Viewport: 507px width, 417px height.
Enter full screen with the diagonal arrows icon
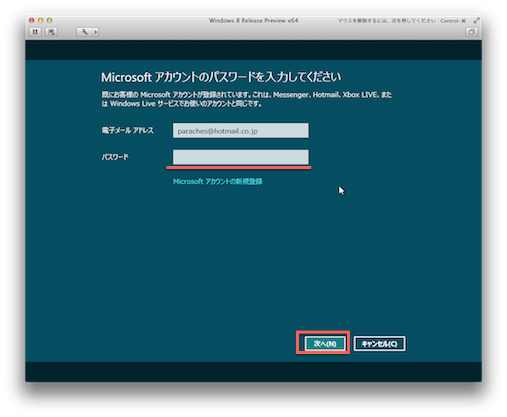tap(476, 21)
